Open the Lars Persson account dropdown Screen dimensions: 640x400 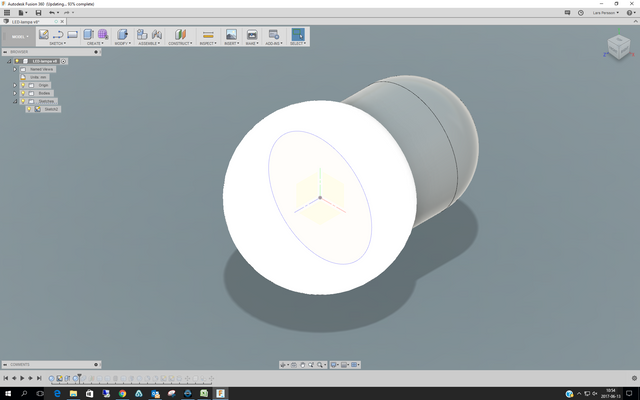(x=606, y=13)
